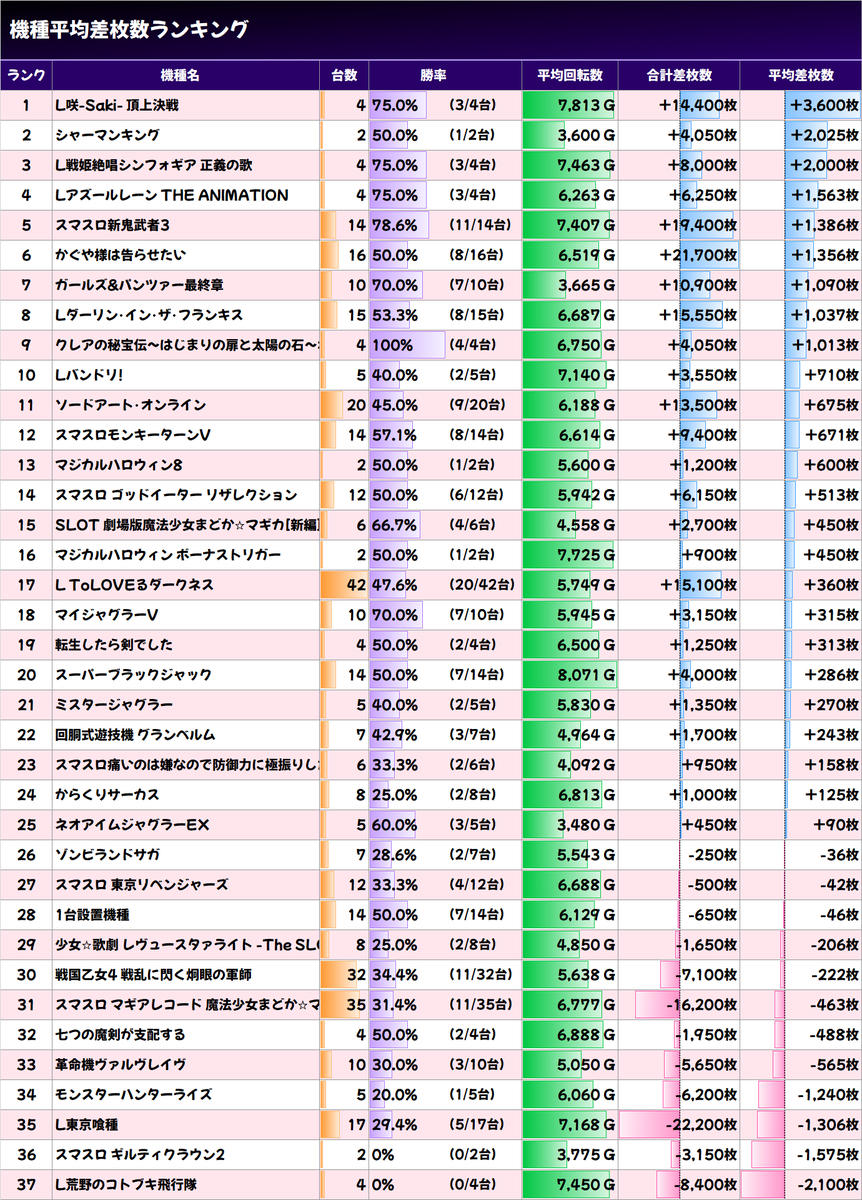Click the 78.6% win rate cell
Screen dimensions: 862x1200
pyautogui.click(x=395, y=225)
